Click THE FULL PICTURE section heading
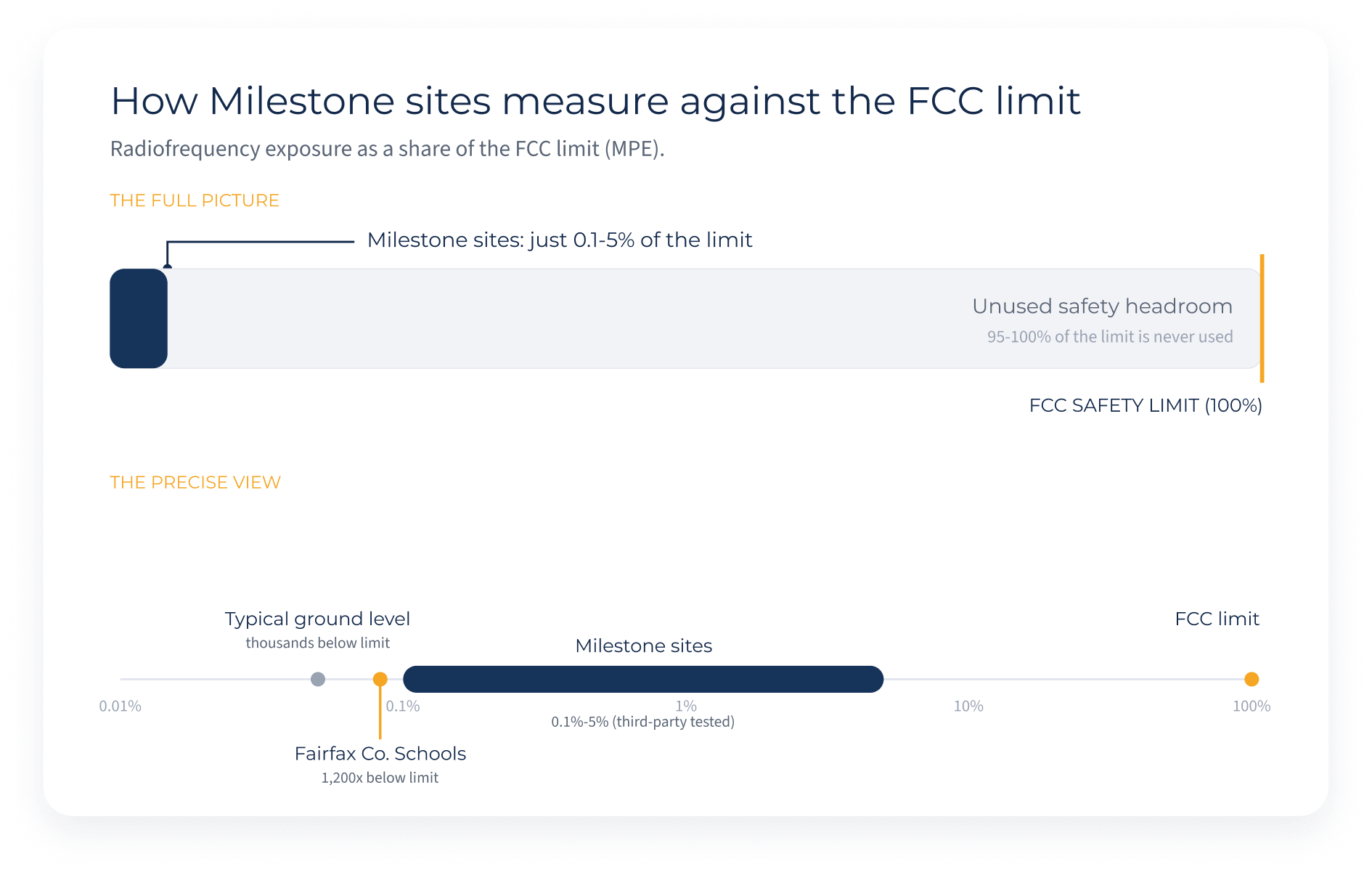This screenshot has height=875, width=1372. pos(195,200)
